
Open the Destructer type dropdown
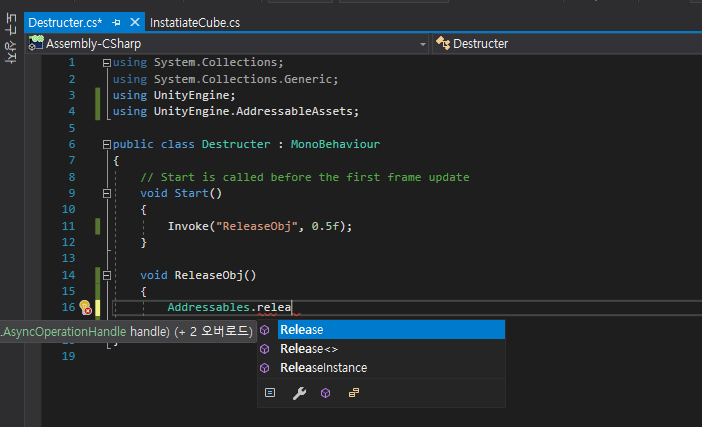pyautogui.click(x=690, y=44)
